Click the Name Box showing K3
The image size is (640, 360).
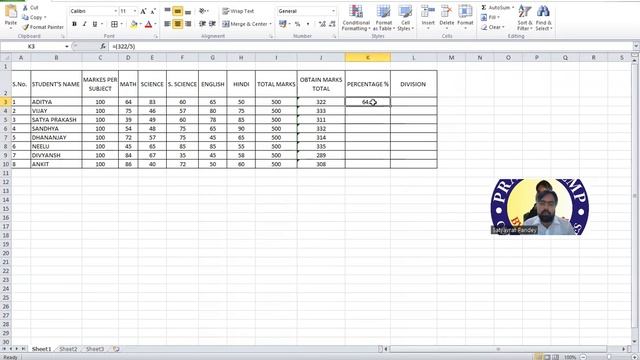pos(32,47)
